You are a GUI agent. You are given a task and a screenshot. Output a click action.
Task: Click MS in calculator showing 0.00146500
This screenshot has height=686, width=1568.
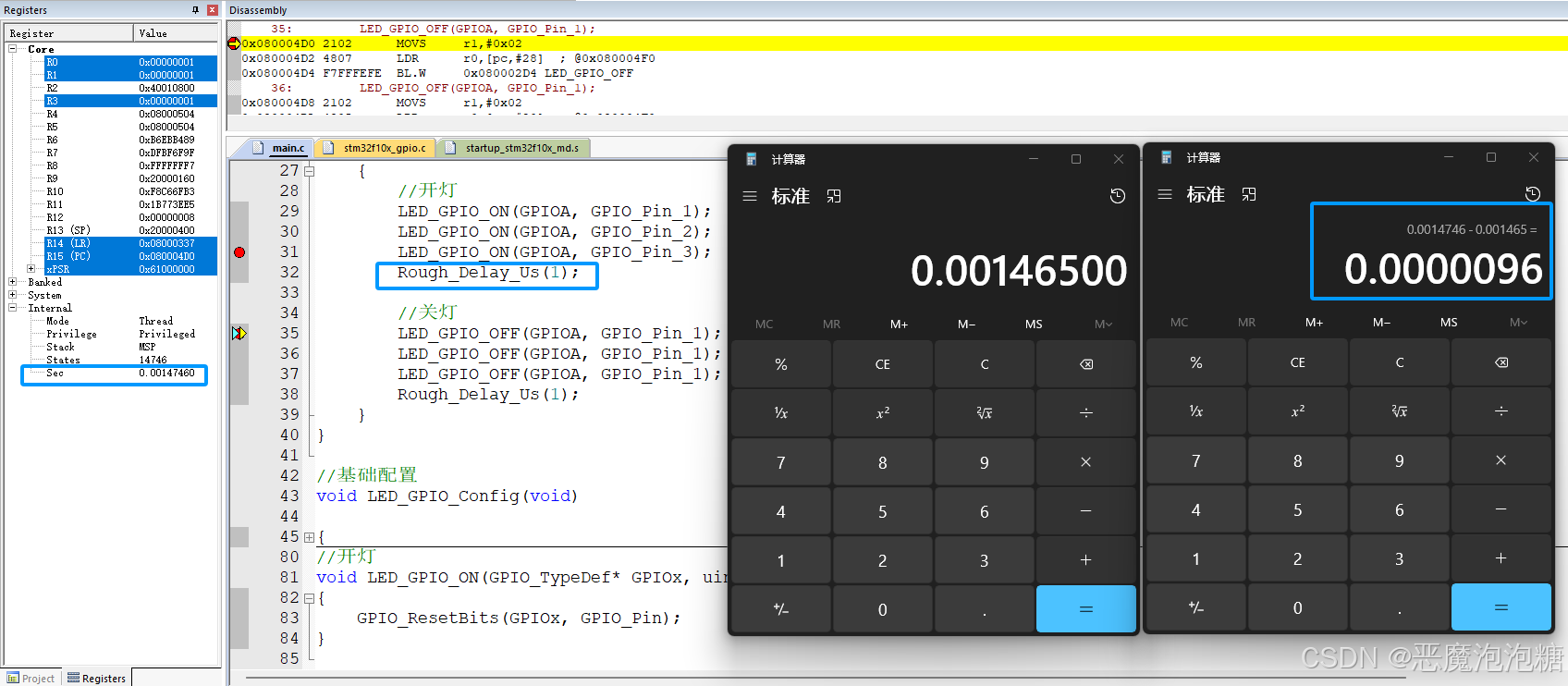pyautogui.click(x=1034, y=325)
